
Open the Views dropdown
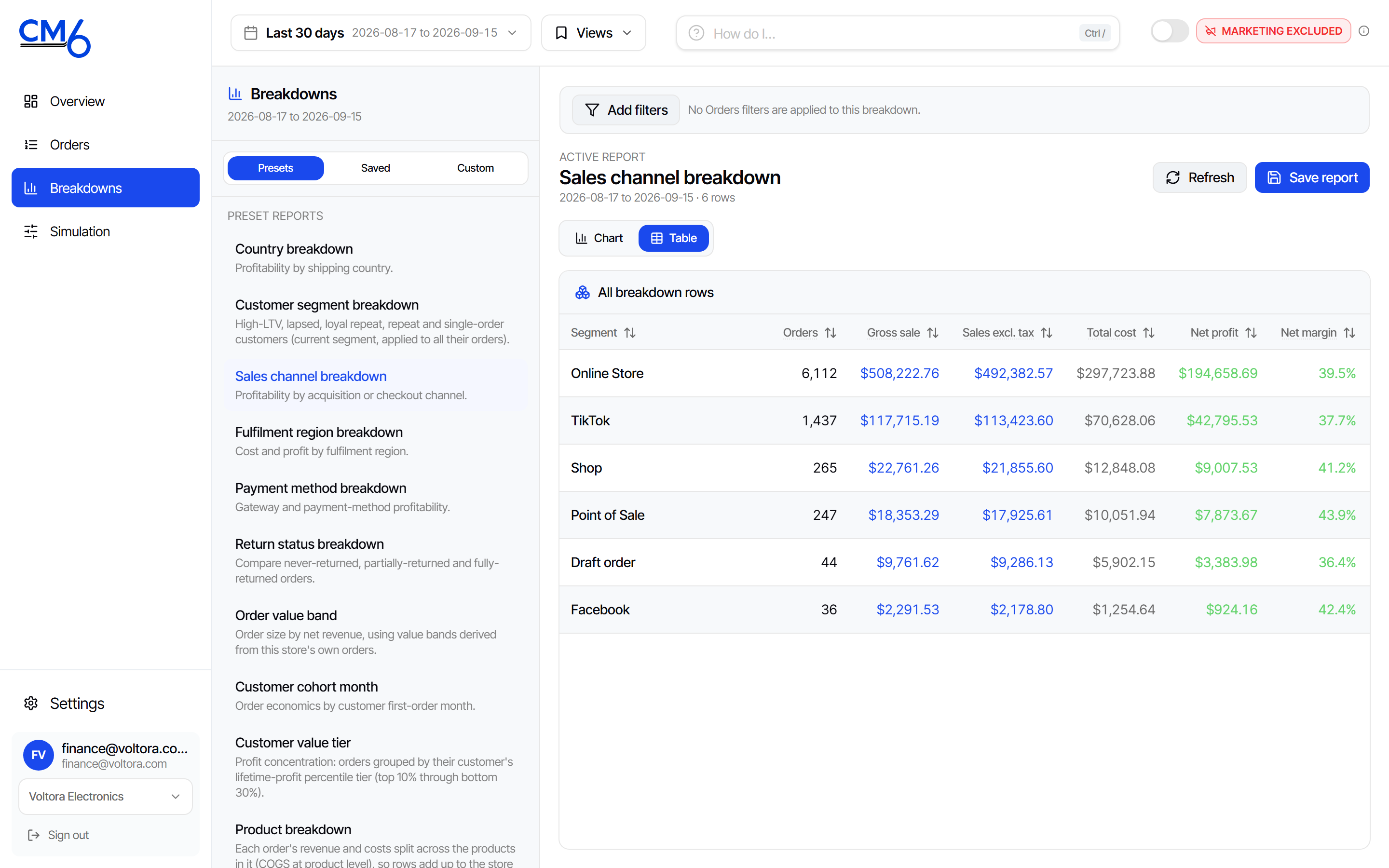tap(594, 33)
